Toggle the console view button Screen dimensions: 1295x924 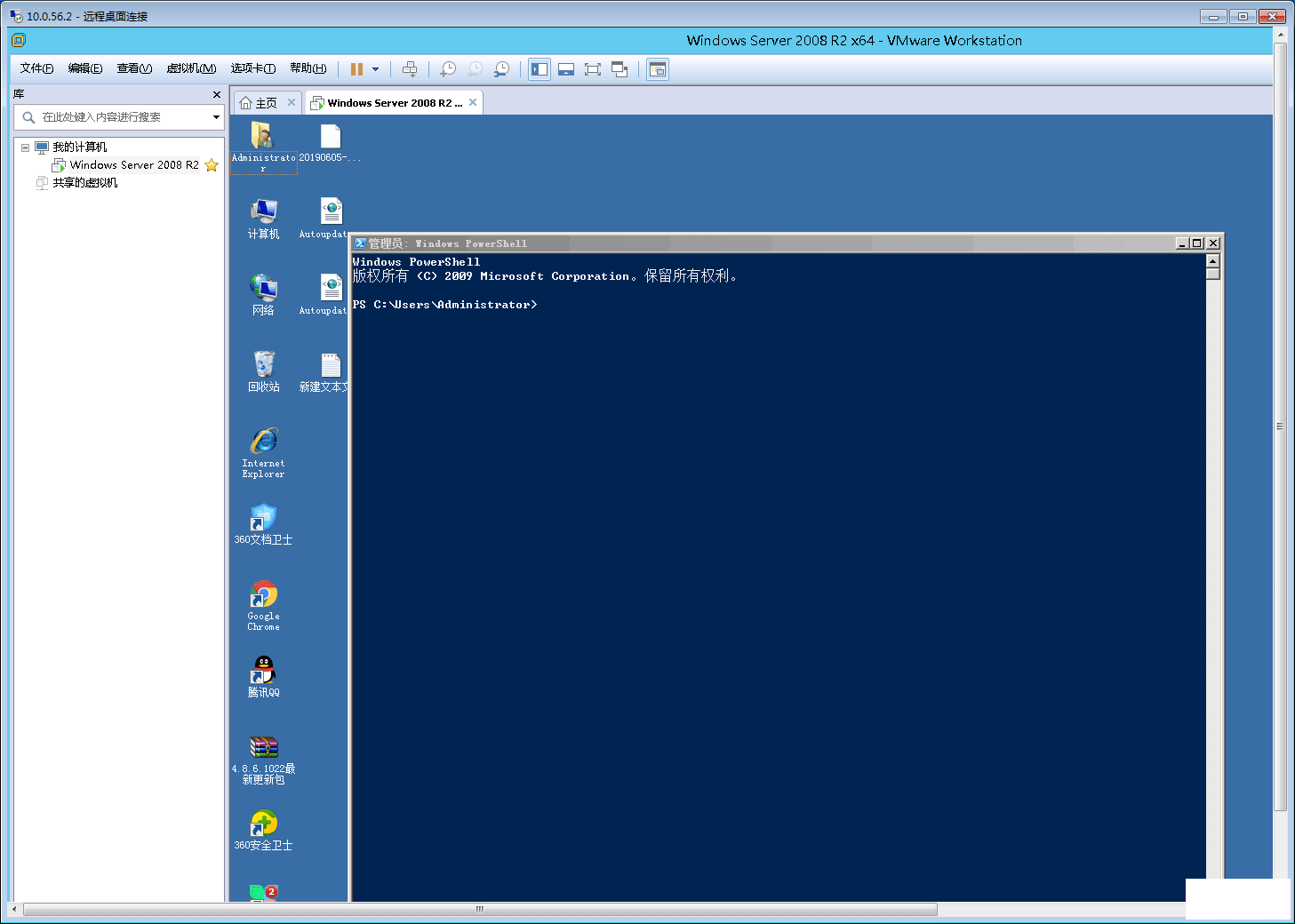pos(658,69)
